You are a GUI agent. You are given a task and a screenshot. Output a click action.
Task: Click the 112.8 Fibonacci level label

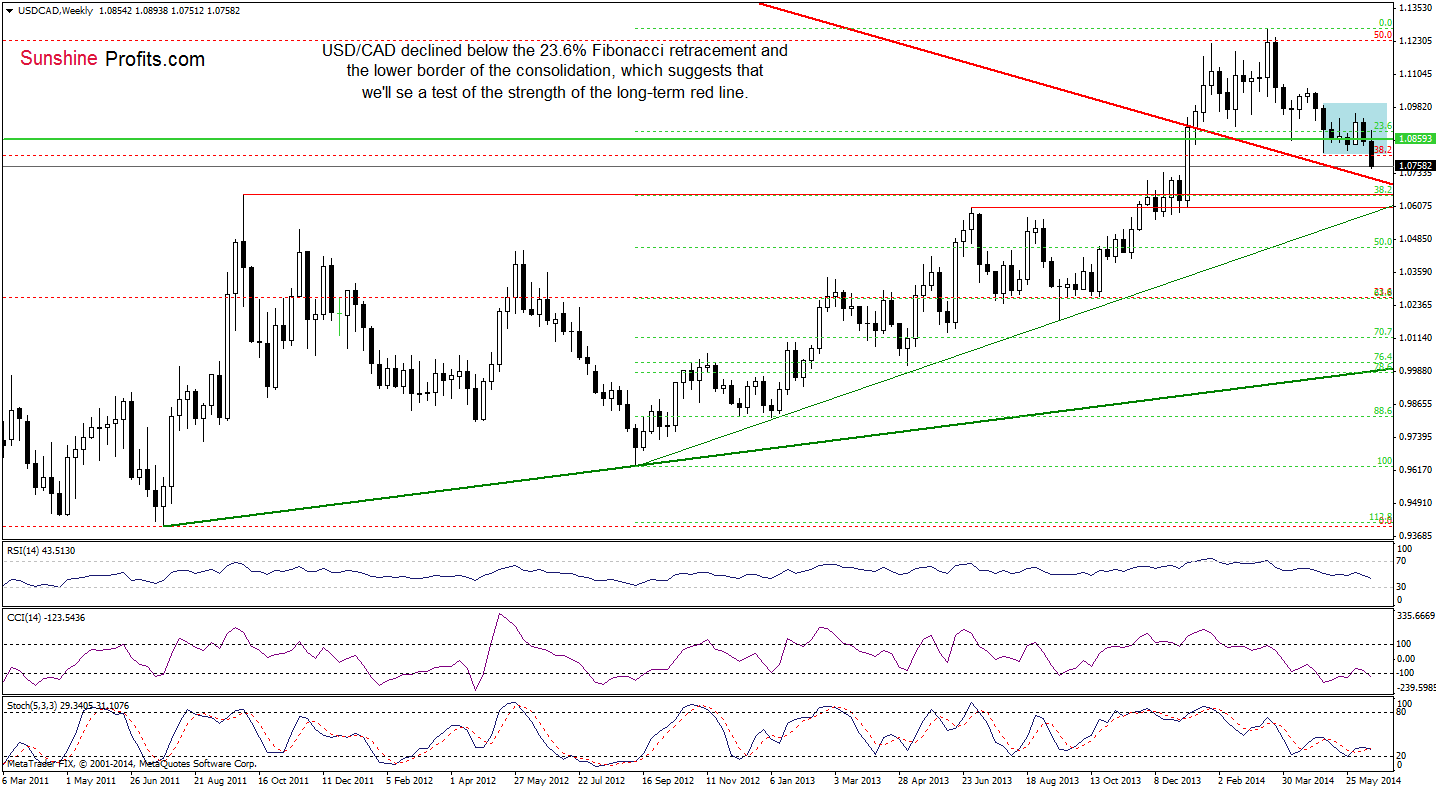tap(1381, 517)
